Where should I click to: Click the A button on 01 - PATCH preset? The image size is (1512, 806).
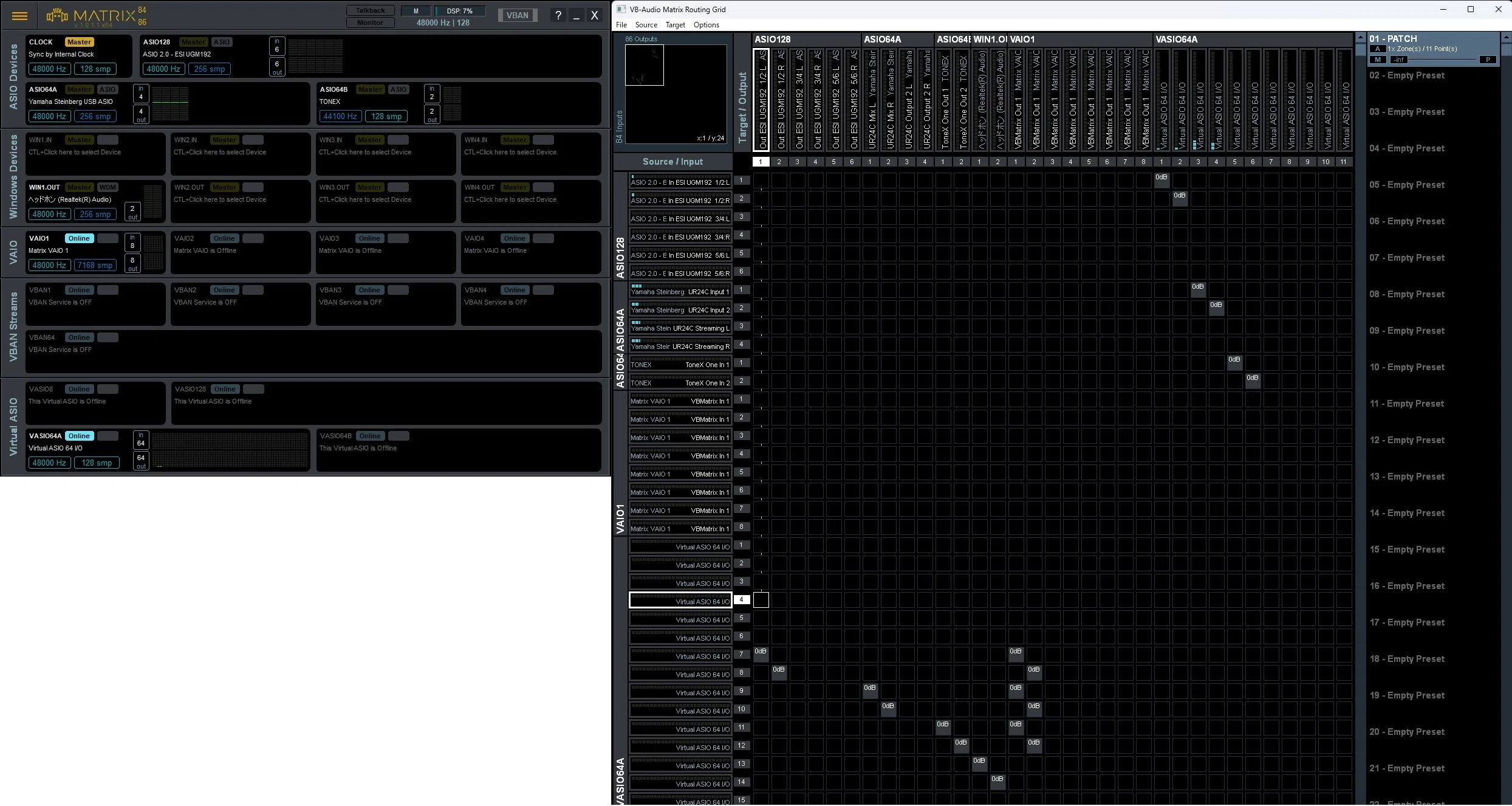(1378, 49)
